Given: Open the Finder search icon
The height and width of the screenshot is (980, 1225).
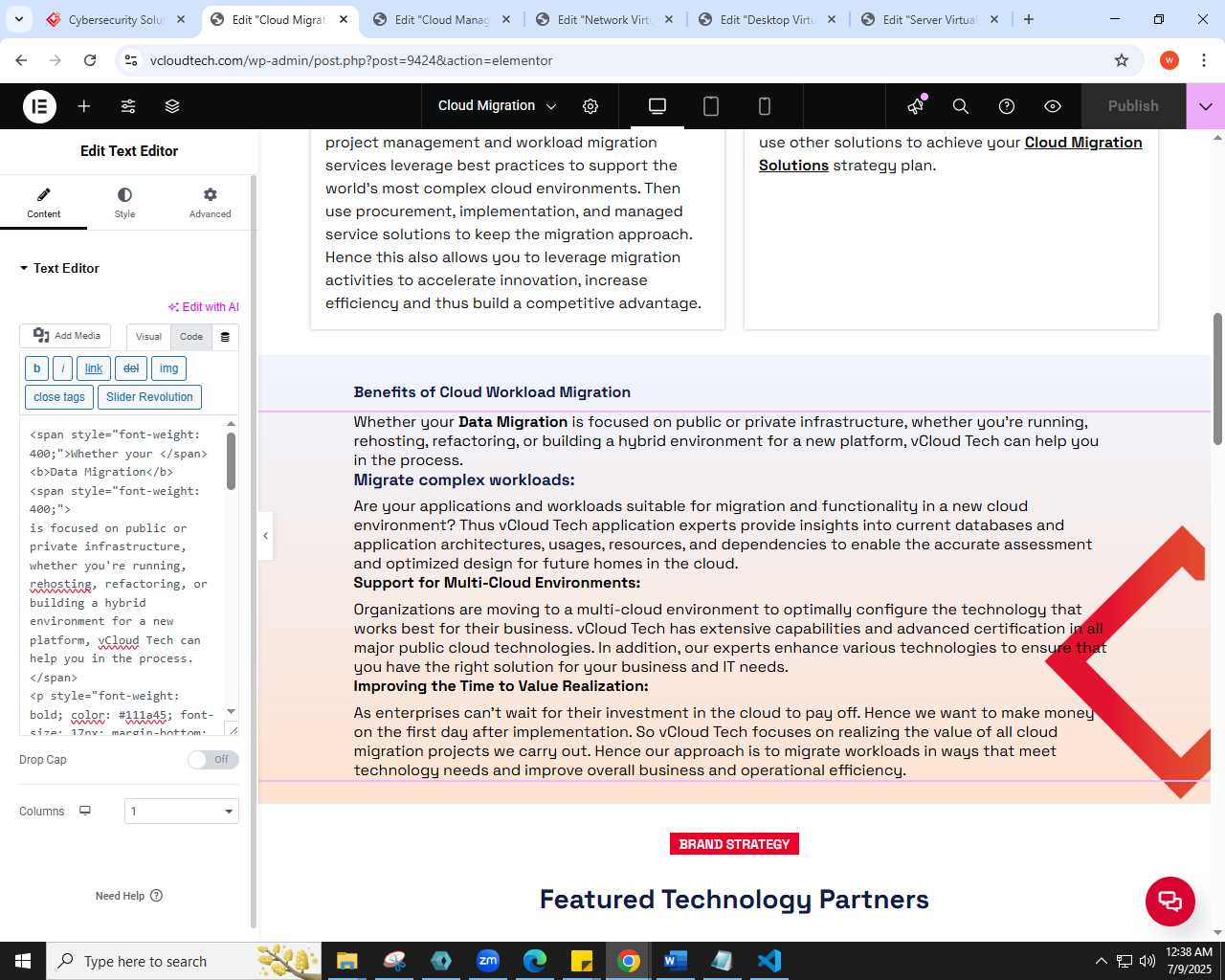Looking at the screenshot, I should click(961, 106).
